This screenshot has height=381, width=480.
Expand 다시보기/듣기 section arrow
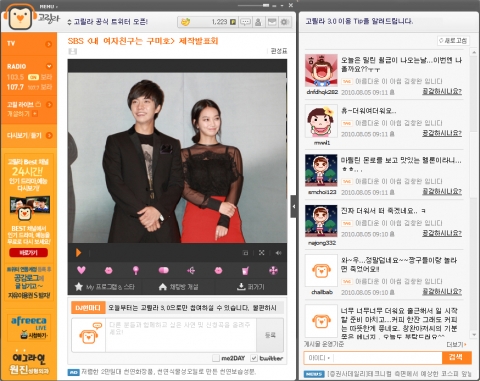(x=49, y=135)
